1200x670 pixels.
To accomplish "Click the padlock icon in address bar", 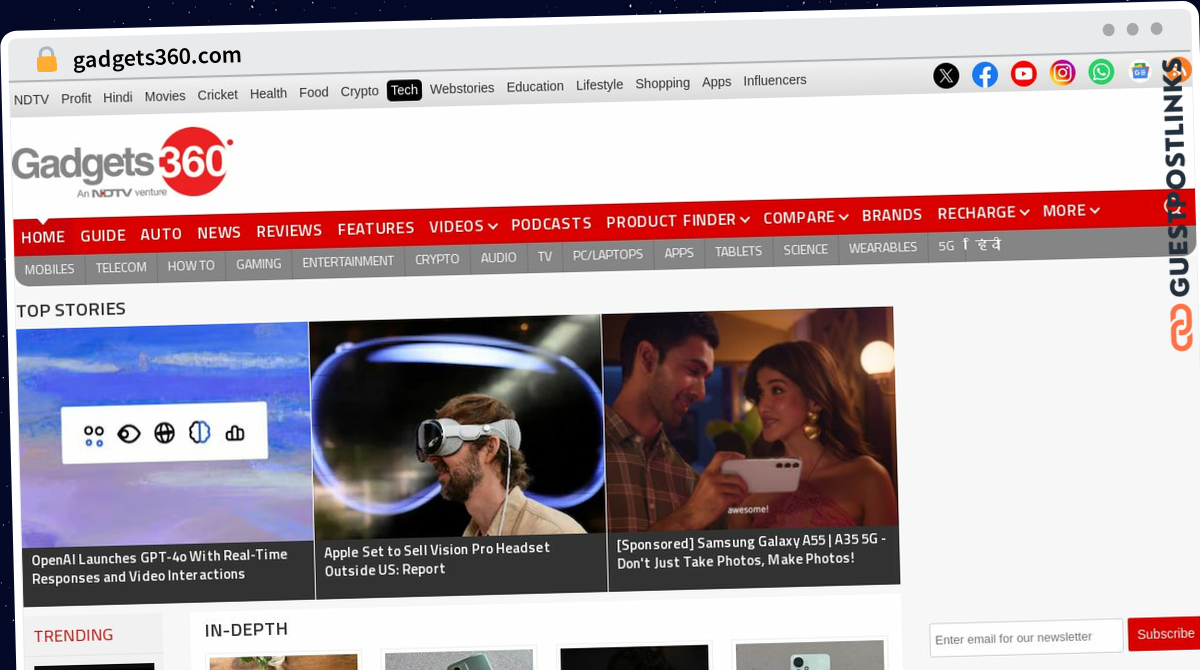I will (47, 60).
